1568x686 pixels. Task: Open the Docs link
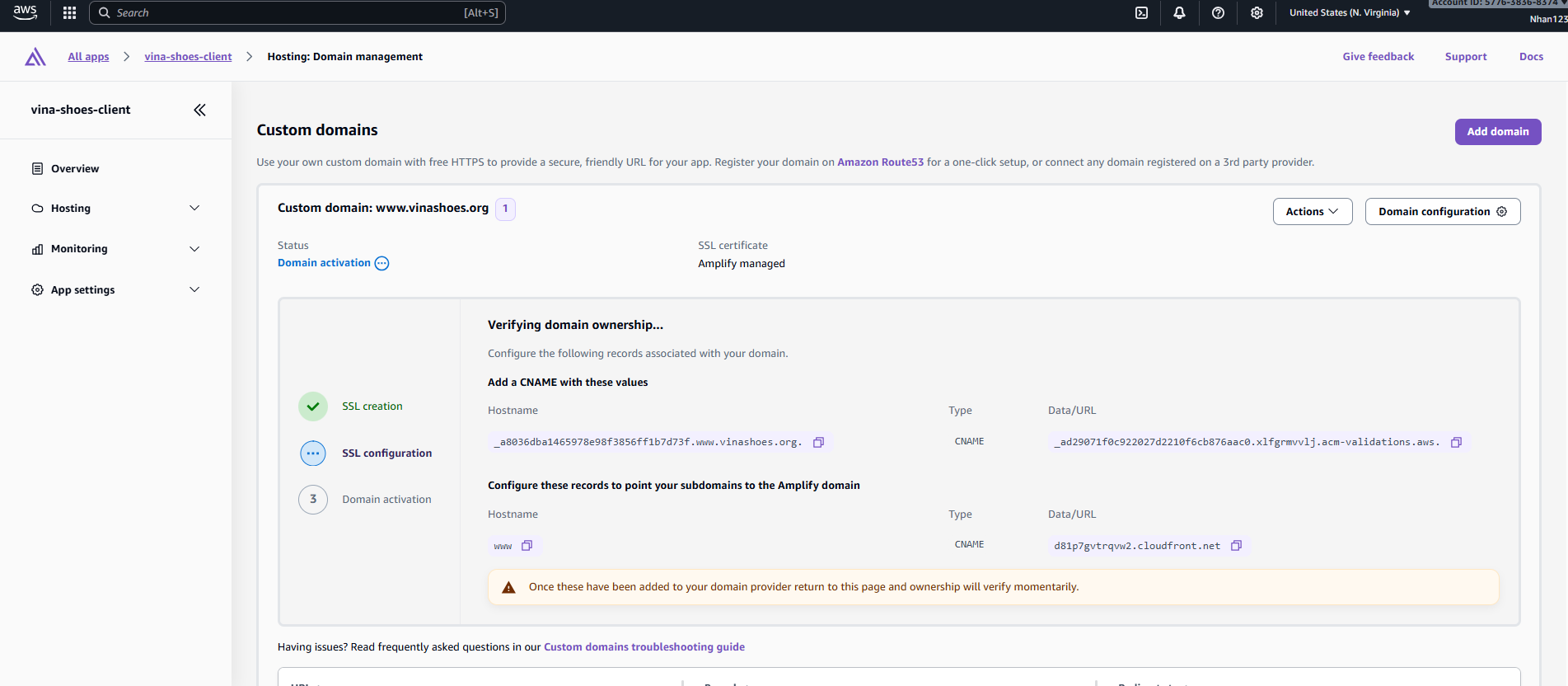1531,57
